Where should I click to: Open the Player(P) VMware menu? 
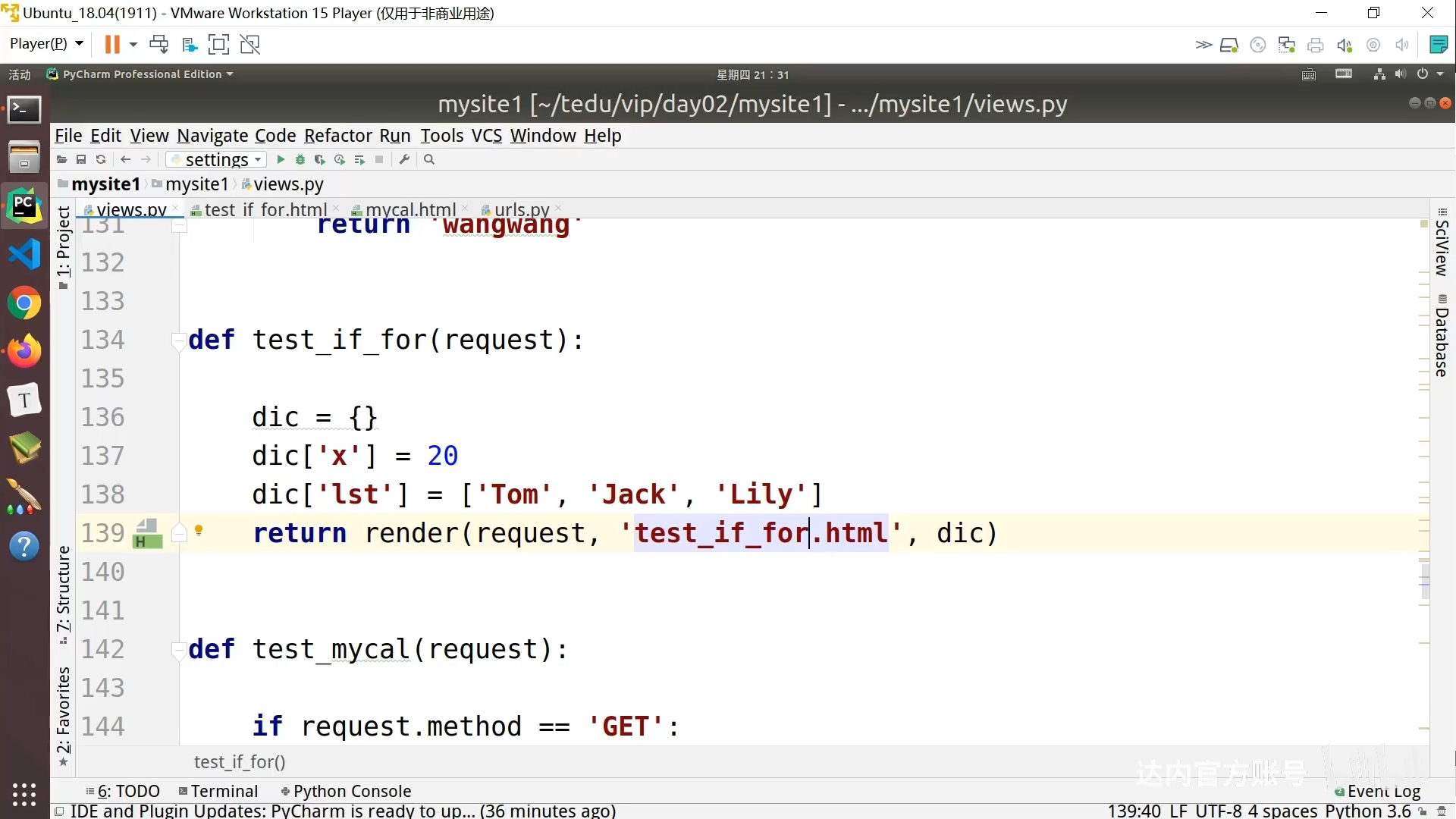(x=45, y=44)
